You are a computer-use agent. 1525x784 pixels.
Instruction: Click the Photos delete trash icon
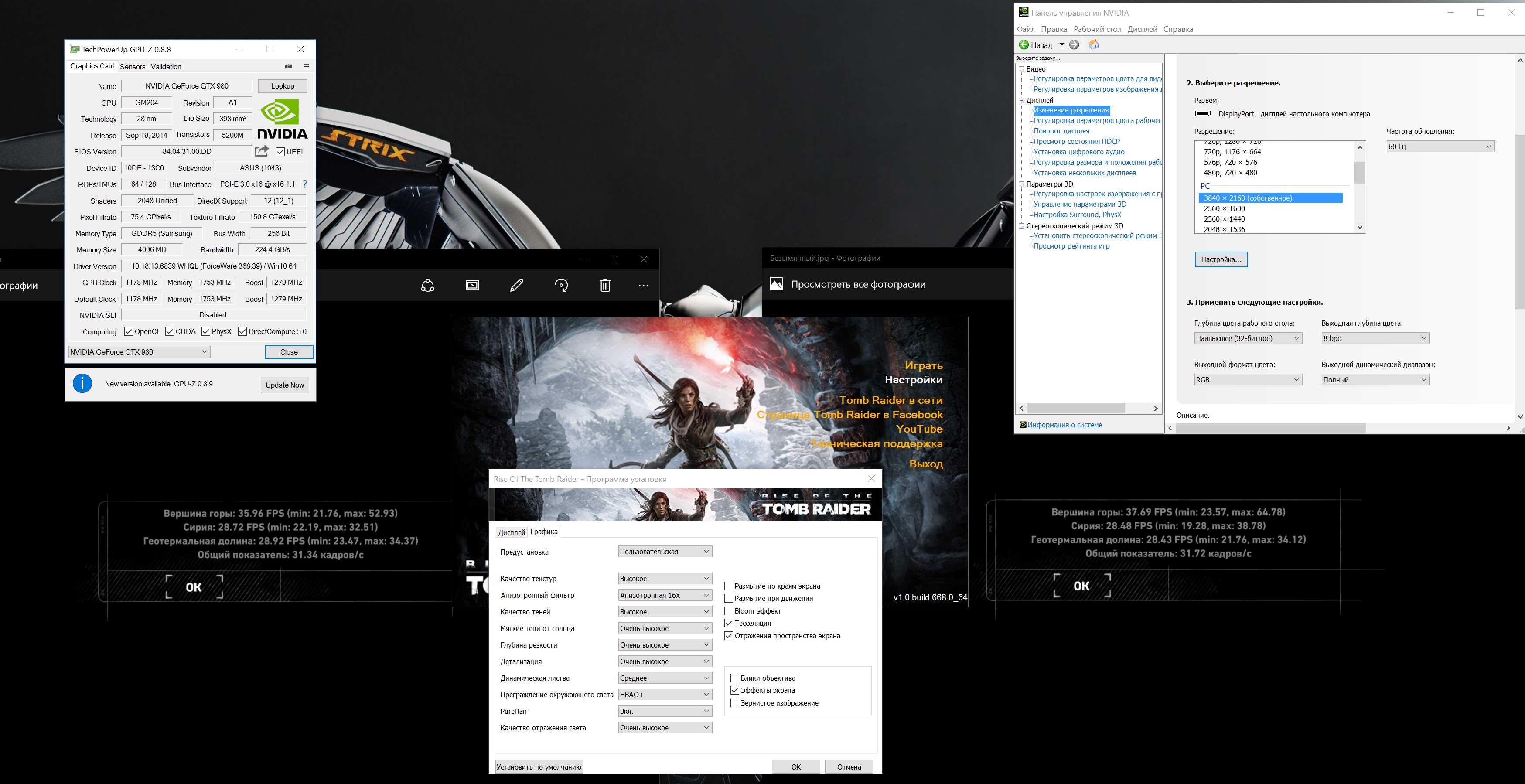(x=605, y=286)
